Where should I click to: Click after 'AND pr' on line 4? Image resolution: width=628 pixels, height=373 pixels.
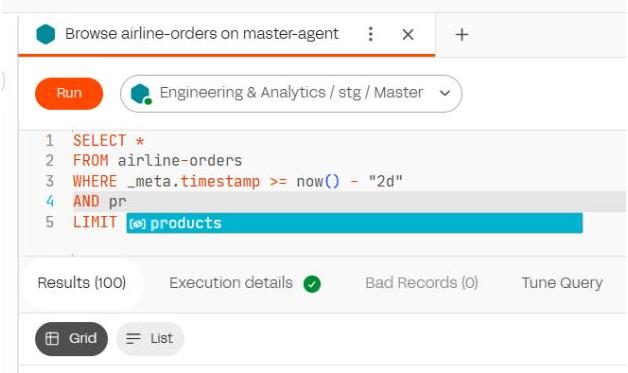point(127,201)
